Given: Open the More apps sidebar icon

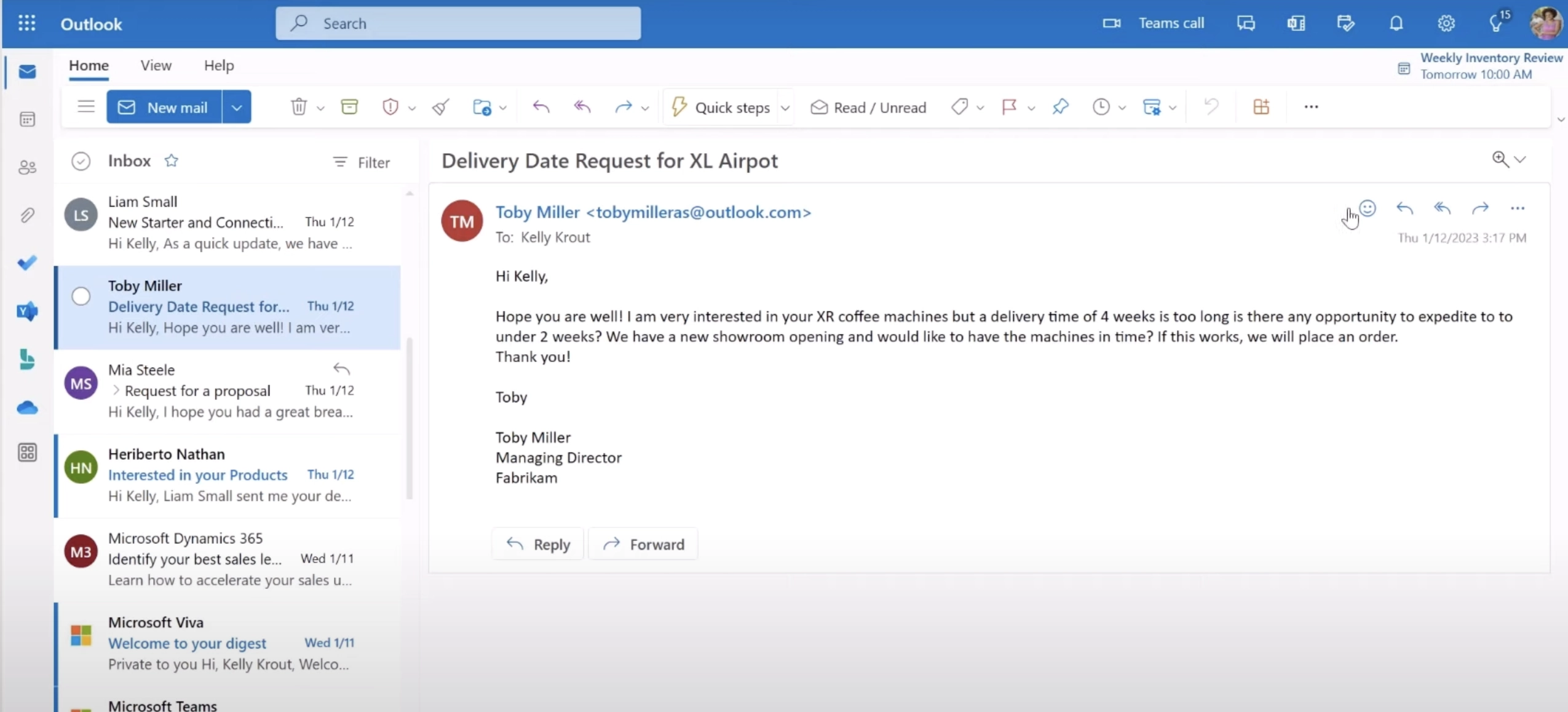Looking at the screenshot, I should pos(27,453).
